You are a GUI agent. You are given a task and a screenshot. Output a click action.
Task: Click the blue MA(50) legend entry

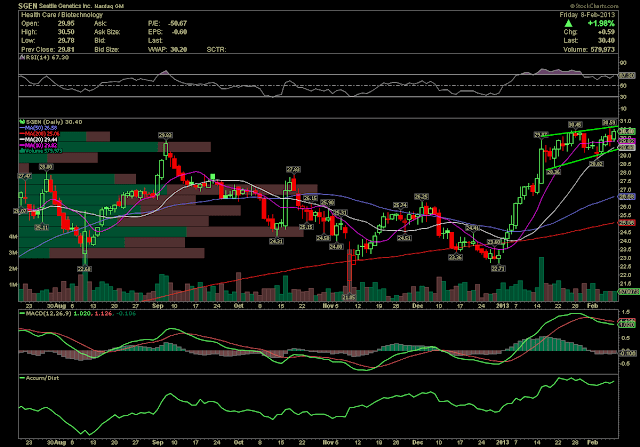(x=40, y=128)
